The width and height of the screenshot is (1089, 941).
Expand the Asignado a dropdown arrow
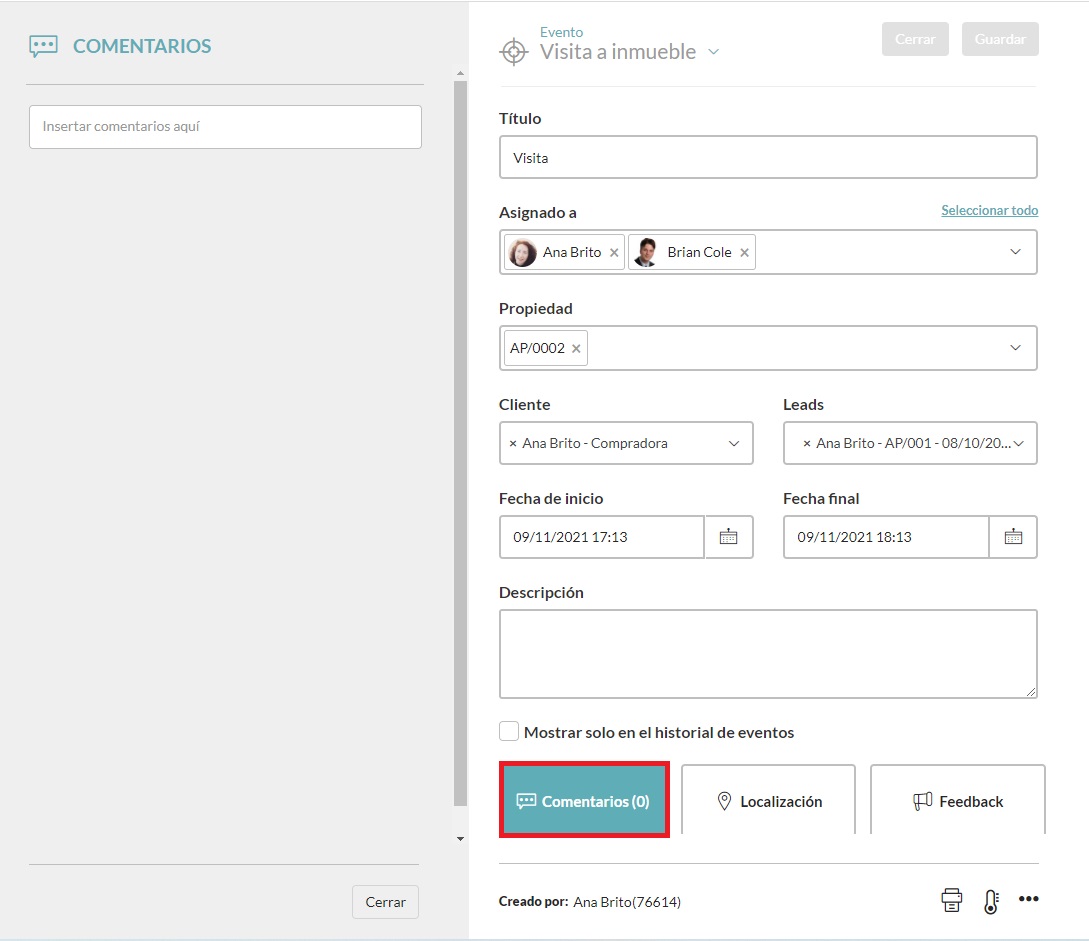pyautogui.click(x=1015, y=251)
